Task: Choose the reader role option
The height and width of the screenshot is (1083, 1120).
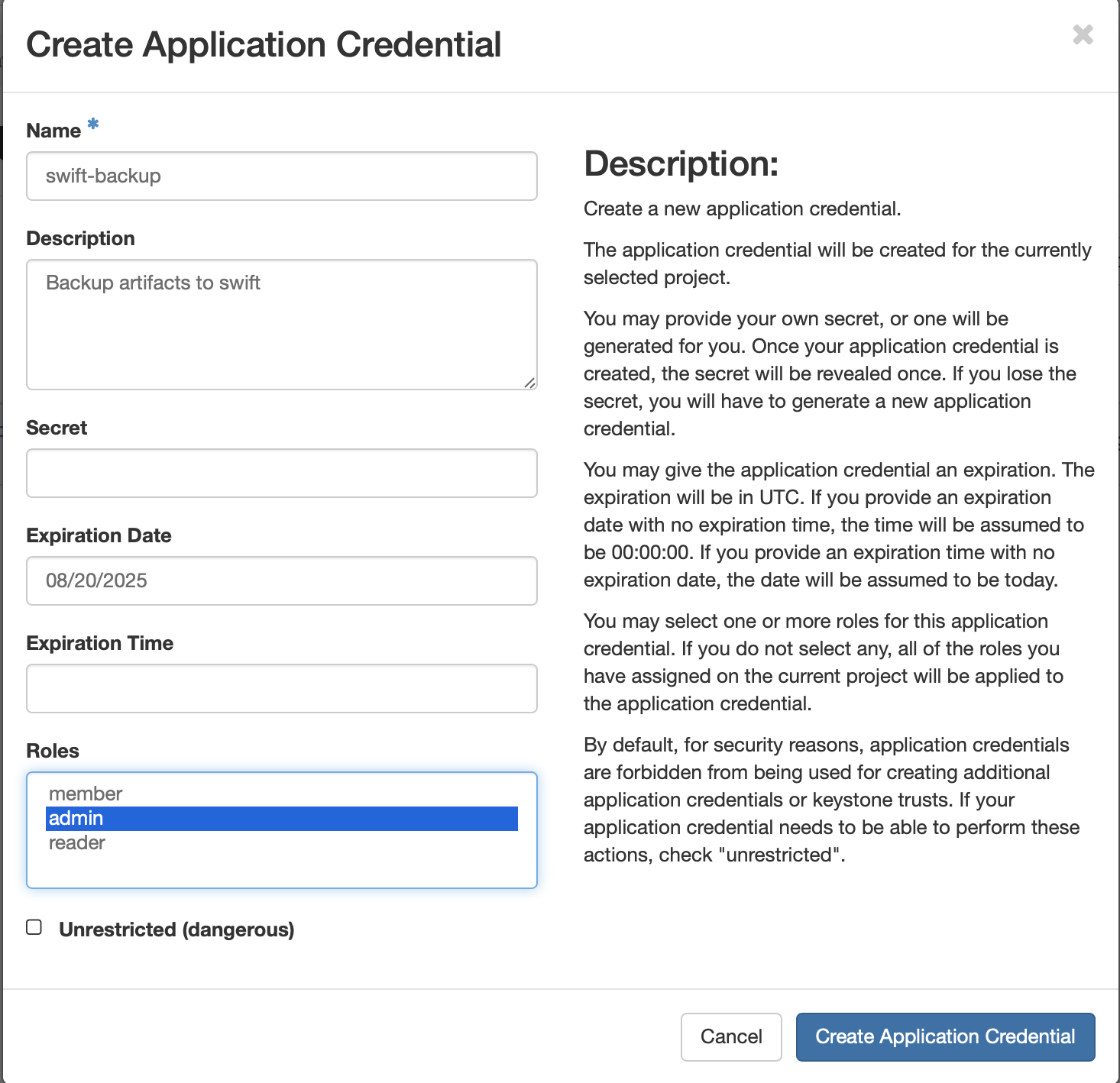Action: (77, 843)
